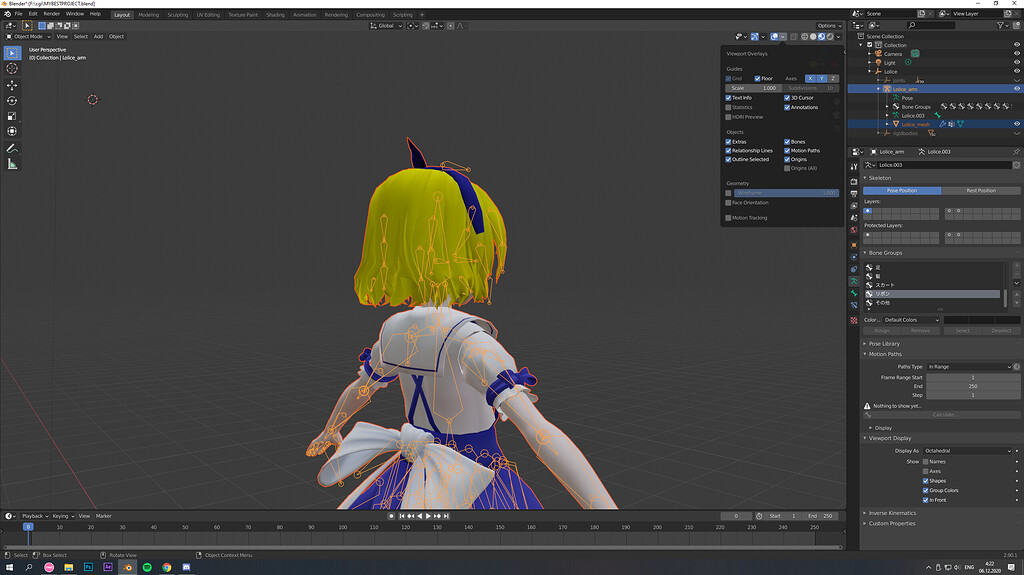Viewport: 1024px width, 575px height.
Task: Choose the Move tool
Action: pos(12,85)
